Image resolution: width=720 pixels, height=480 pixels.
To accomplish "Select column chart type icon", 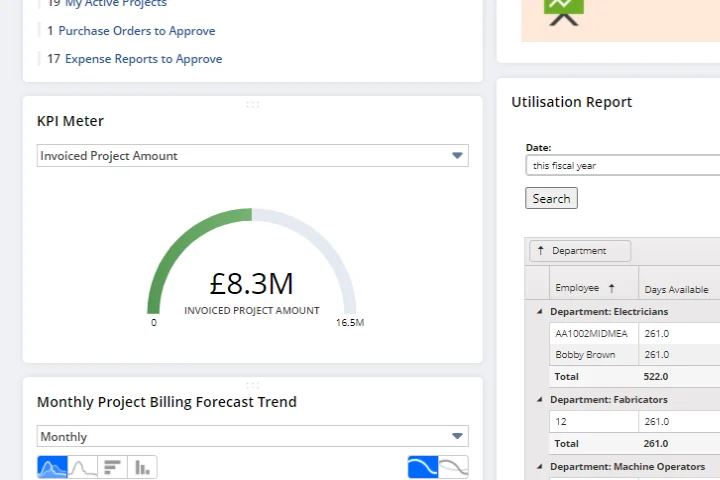I will 142,467.
